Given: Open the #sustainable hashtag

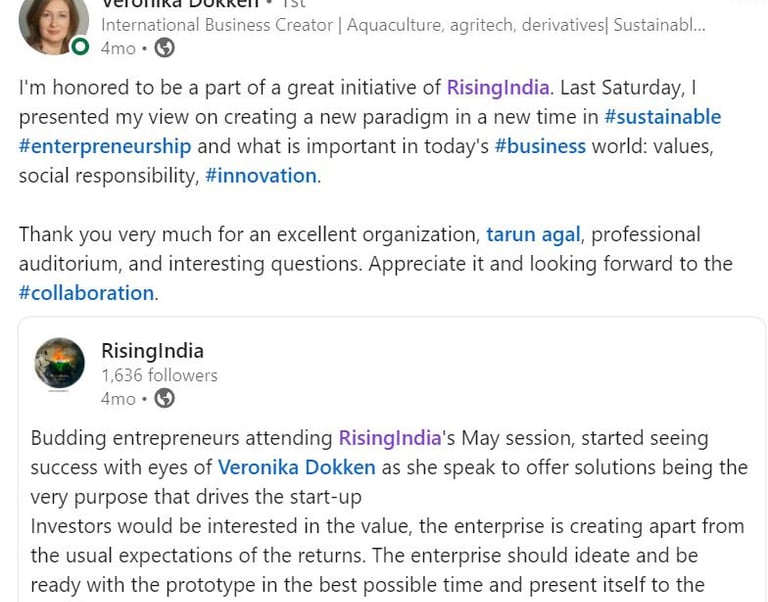Looking at the screenshot, I should [x=662, y=116].
